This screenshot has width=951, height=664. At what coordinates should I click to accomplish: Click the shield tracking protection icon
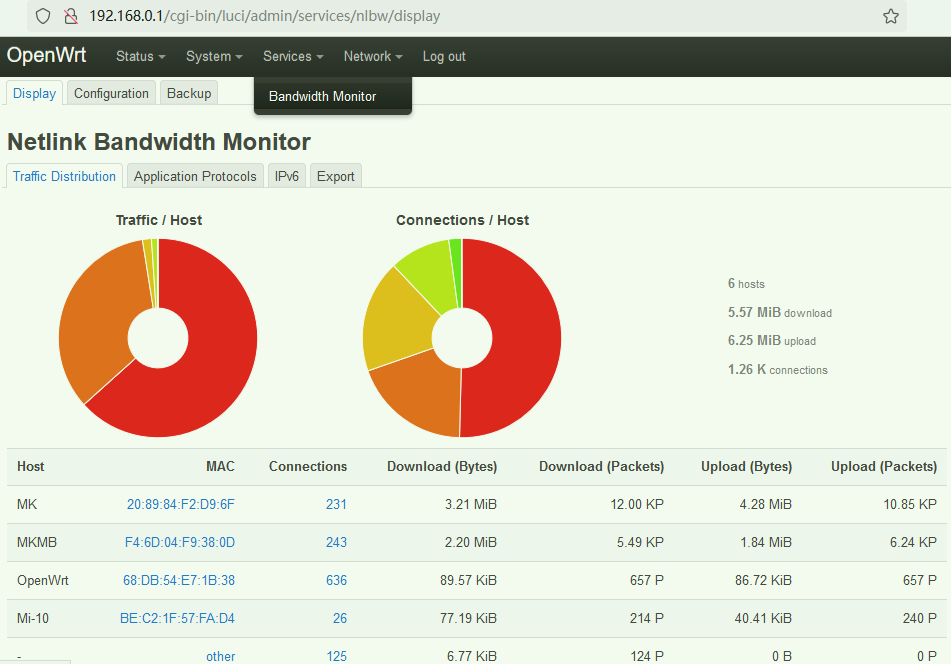tap(42, 16)
